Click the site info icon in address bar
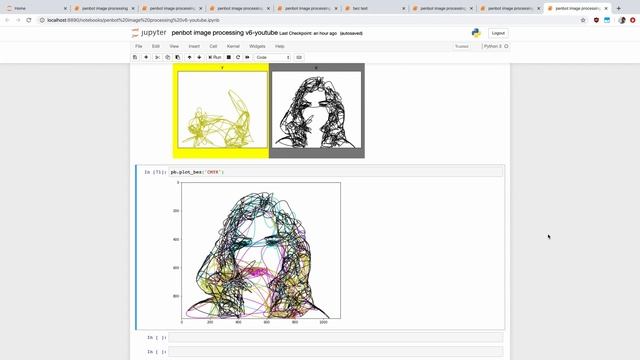Viewport: 640px width, 360px height. tap(42, 20)
